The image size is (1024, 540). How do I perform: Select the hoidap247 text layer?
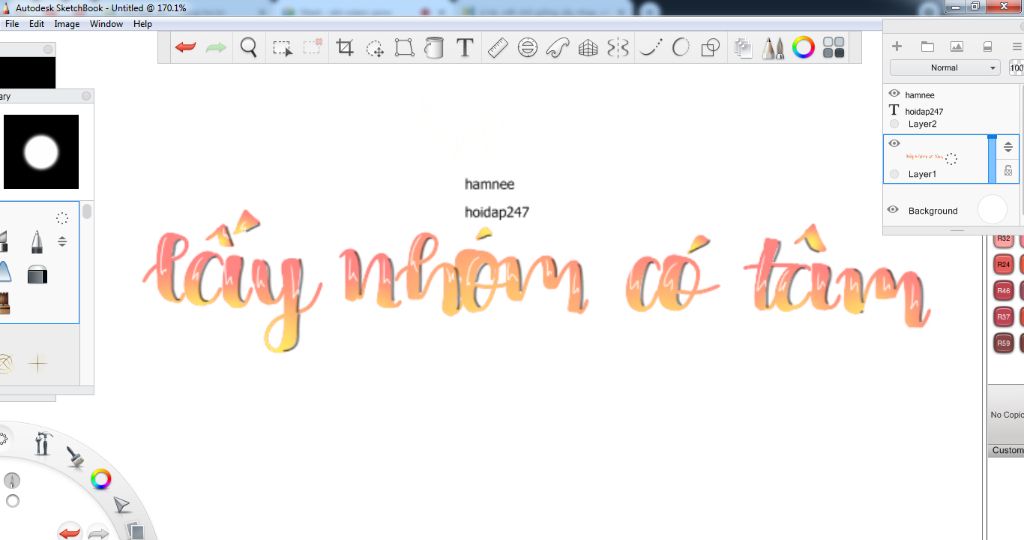(x=923, y=112)
